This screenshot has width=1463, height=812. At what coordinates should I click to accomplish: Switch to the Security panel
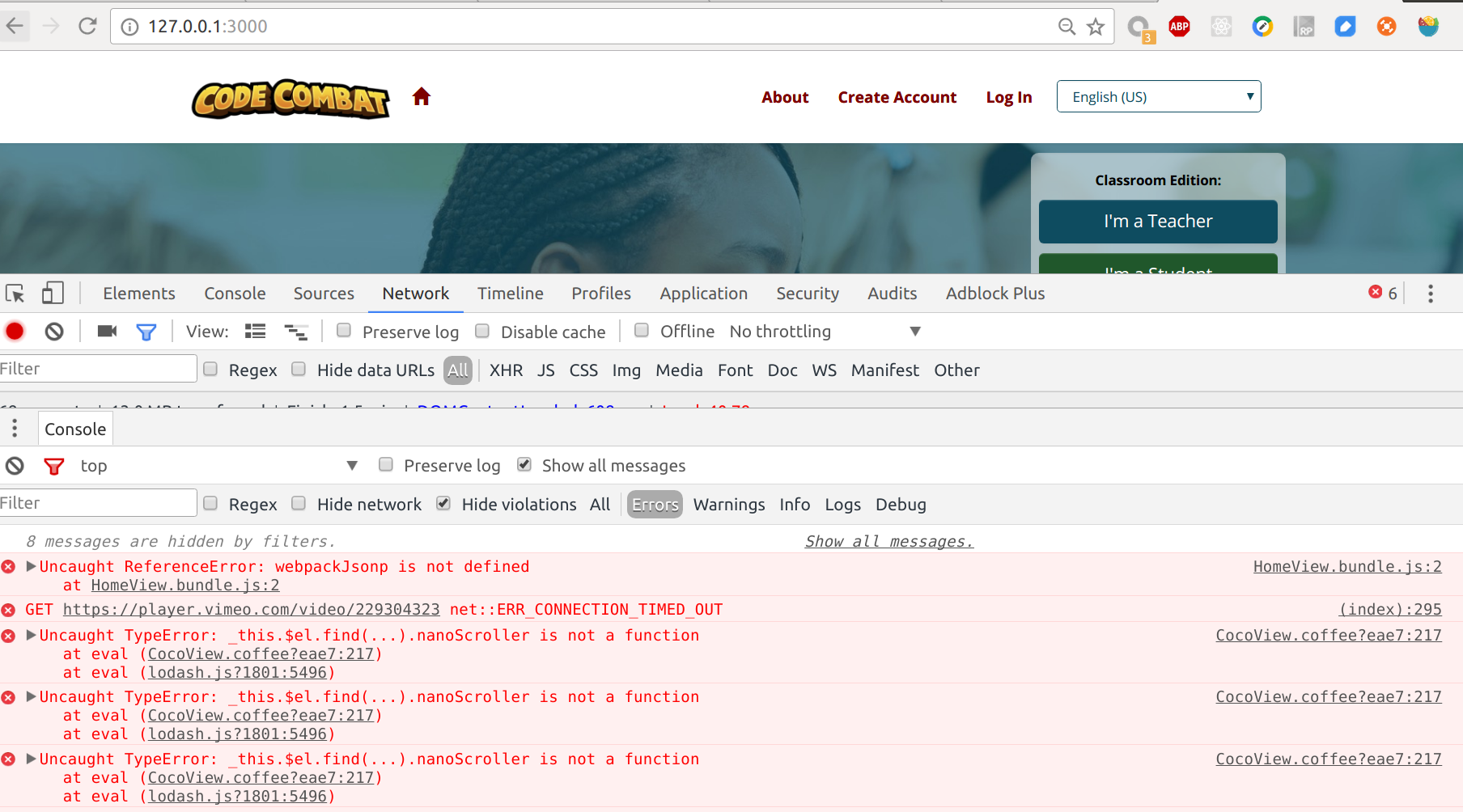coord(807,293)
